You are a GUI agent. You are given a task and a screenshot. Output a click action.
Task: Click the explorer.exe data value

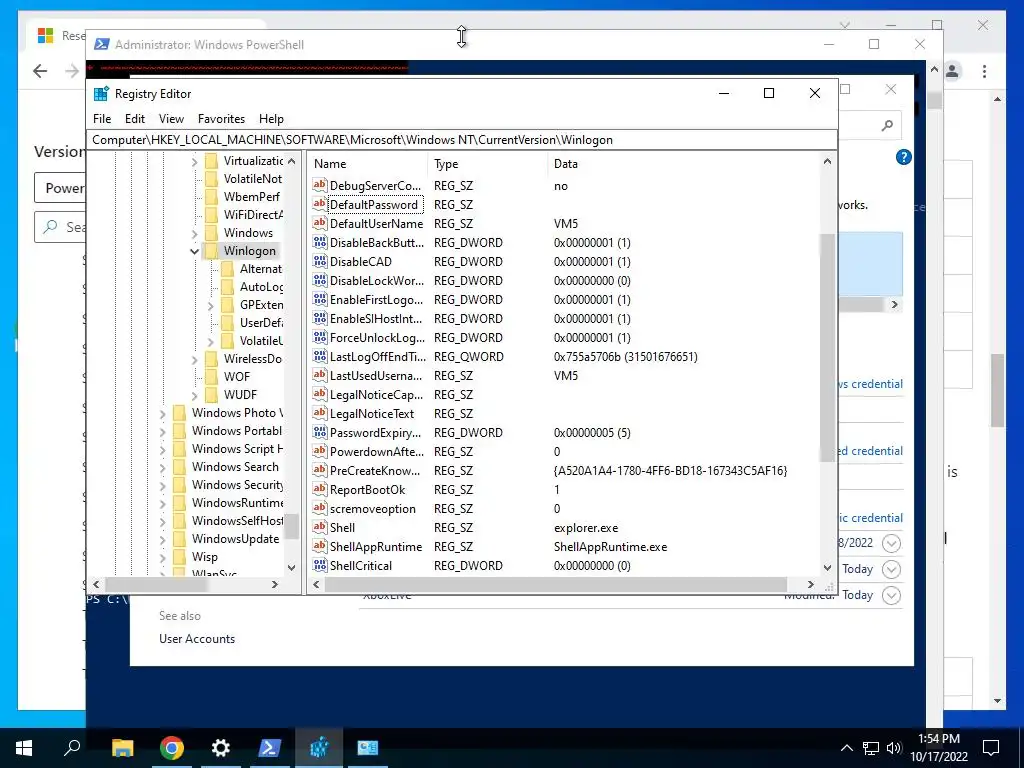[x=586, y=528]
